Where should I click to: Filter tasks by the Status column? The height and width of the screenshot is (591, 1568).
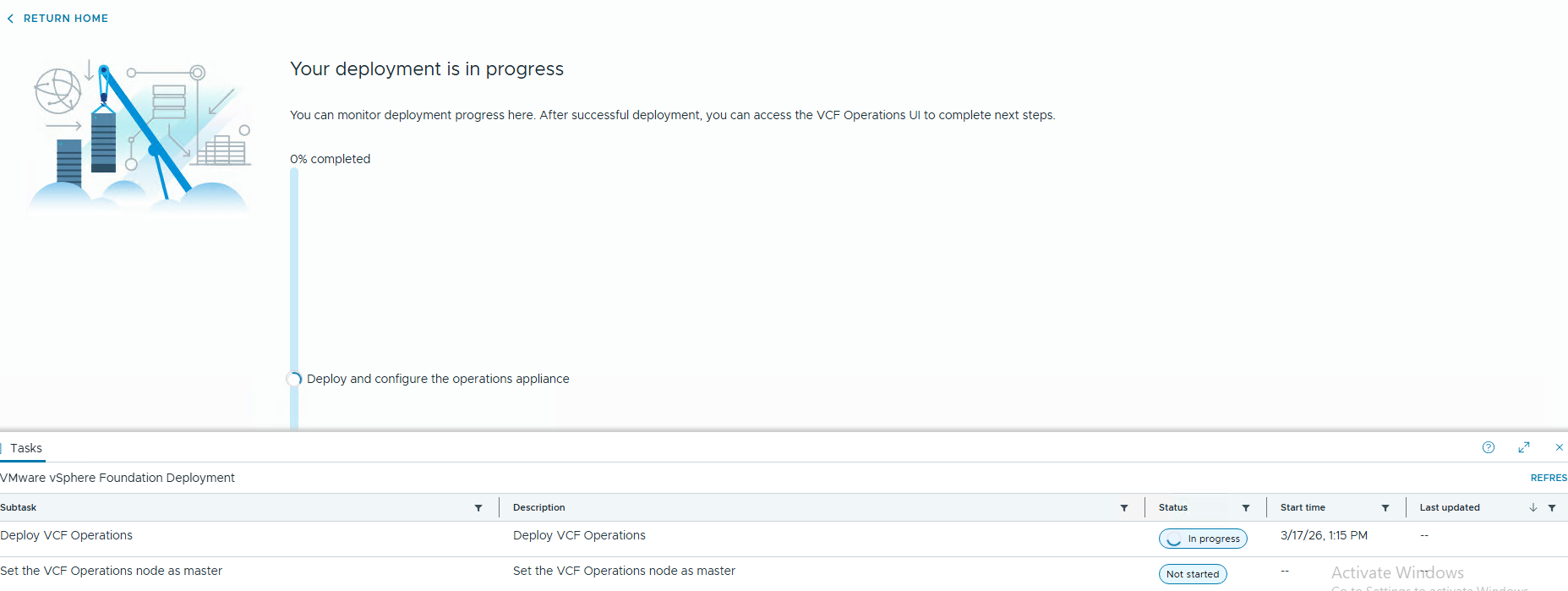1246,508
